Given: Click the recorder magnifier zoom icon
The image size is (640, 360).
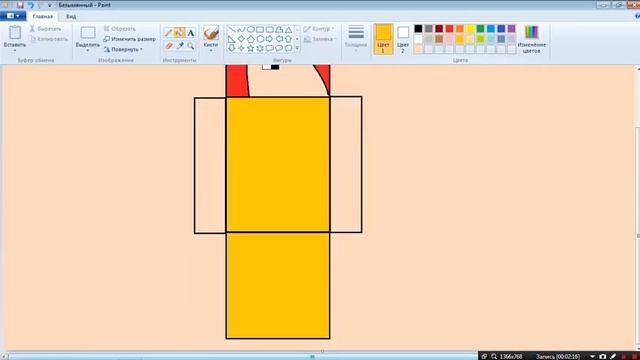Looking at the screenshot, I should (x=494, y=356).
